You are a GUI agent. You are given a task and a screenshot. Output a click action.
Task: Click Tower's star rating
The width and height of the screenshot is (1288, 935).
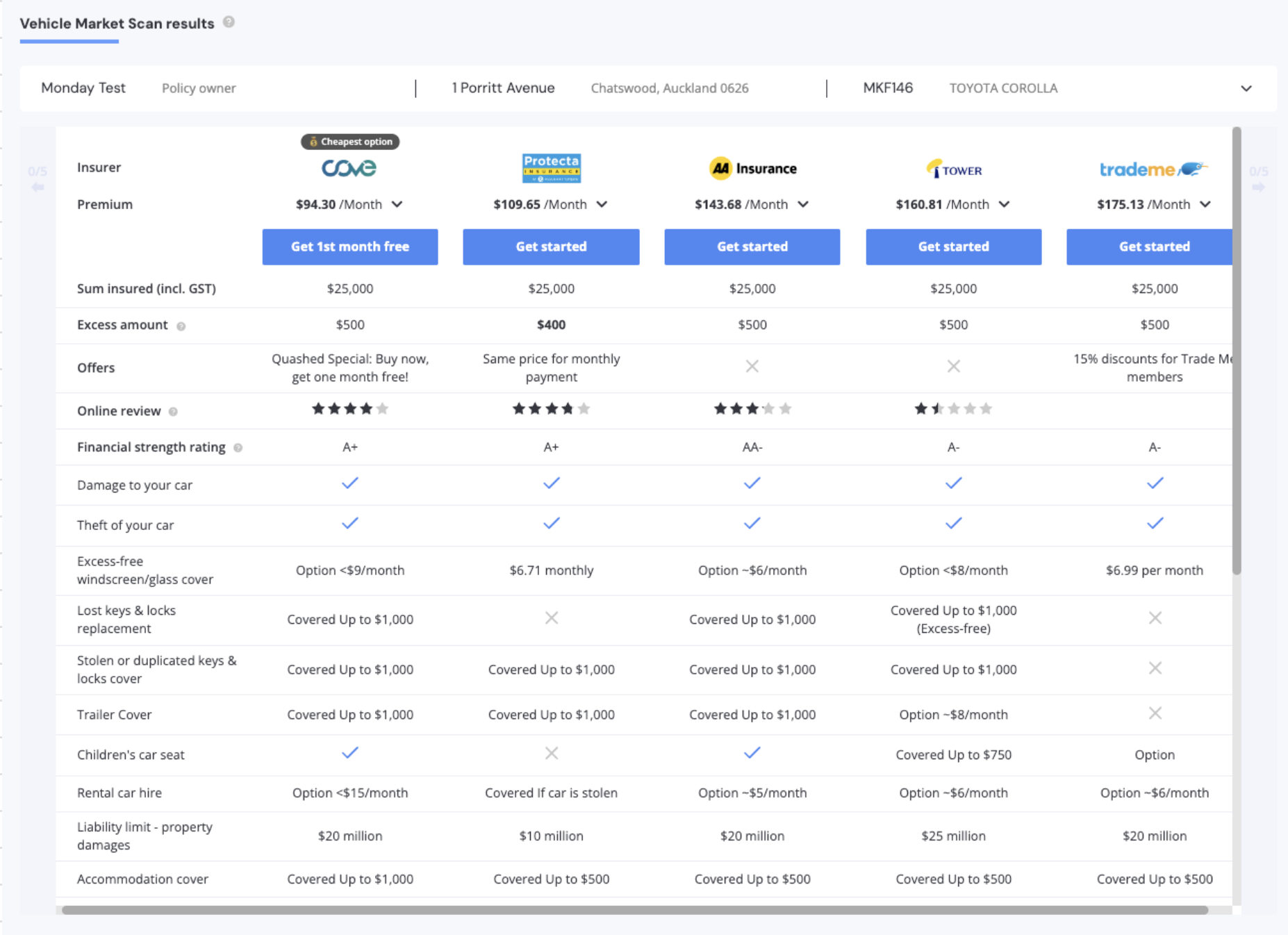[x=953, y=408]
